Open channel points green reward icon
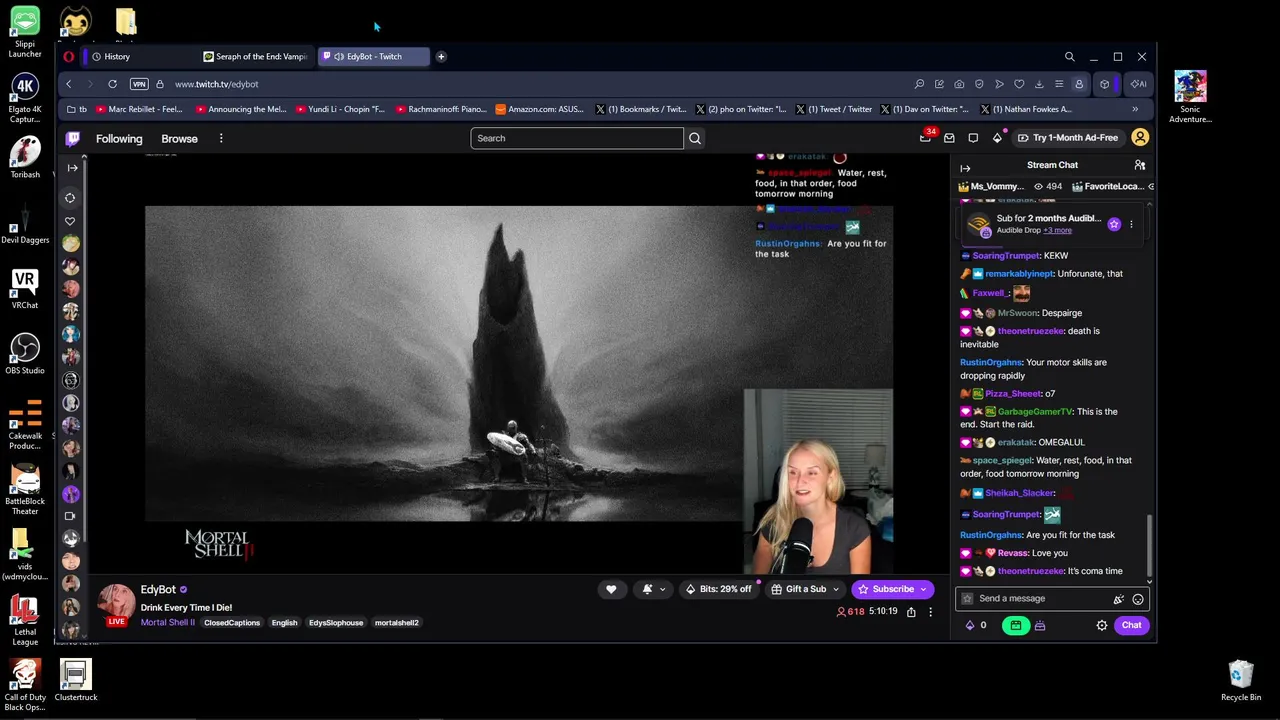This screenshot has height=720, width=1280. click(1016, 625)
